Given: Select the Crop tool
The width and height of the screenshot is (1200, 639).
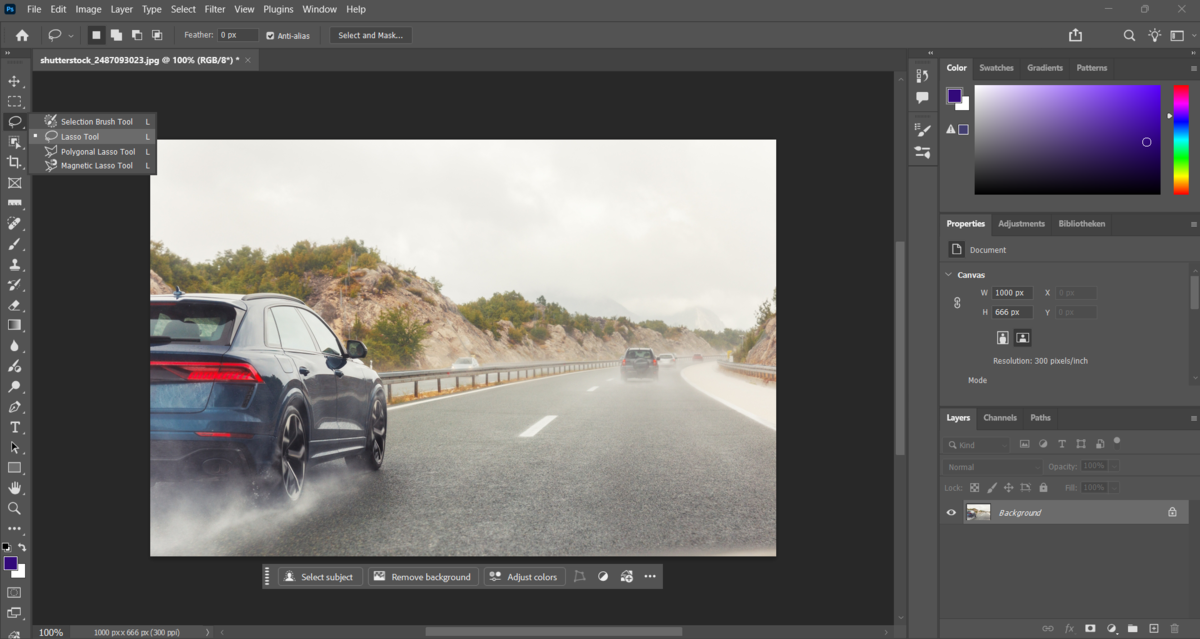Looking at the screenshot, I should click(14, 162).
